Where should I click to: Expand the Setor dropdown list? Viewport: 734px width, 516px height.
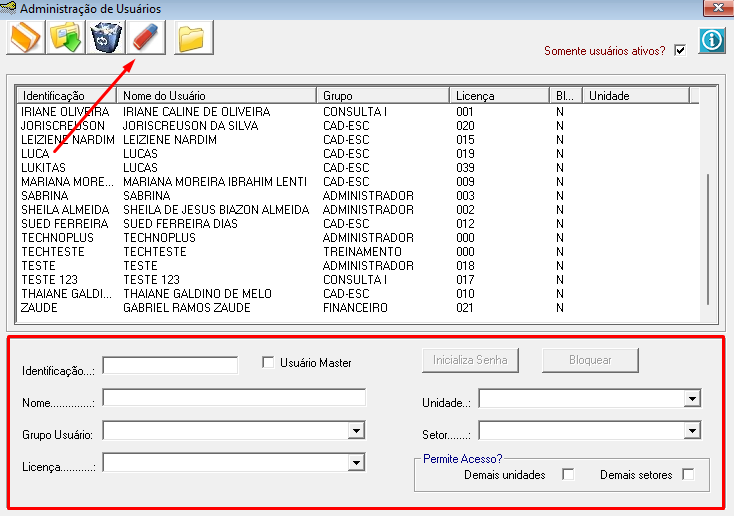[x=692, y=430]
